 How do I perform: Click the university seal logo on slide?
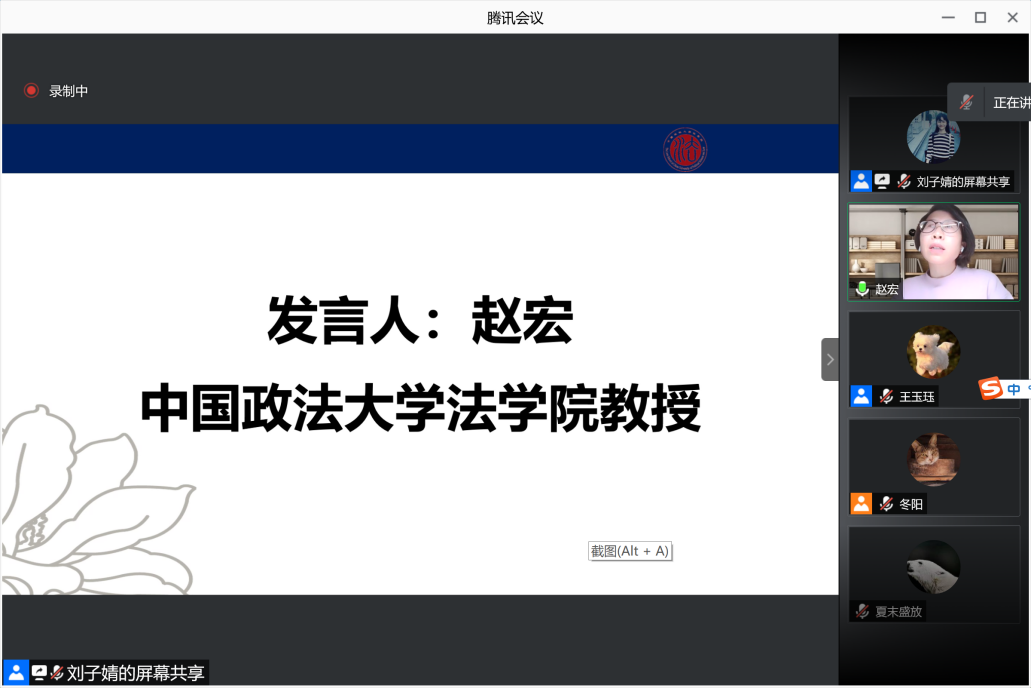(x=685, y=150)
